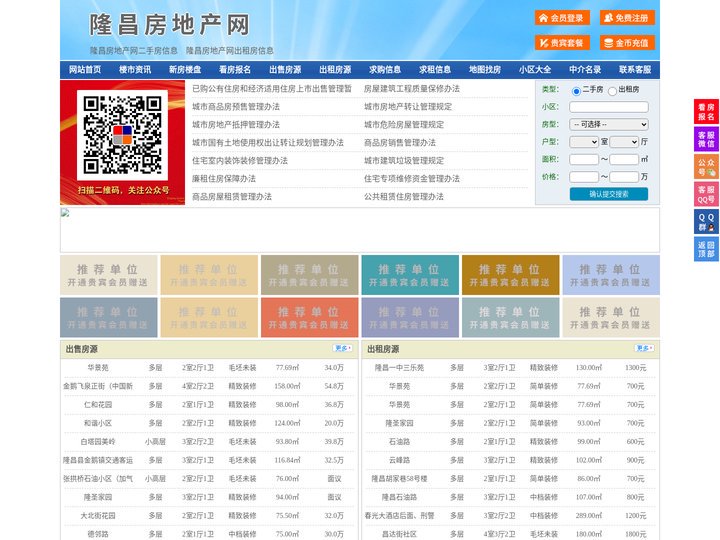
Task: Open the 地图找房 nav item
Action: (x=485, y=70)
